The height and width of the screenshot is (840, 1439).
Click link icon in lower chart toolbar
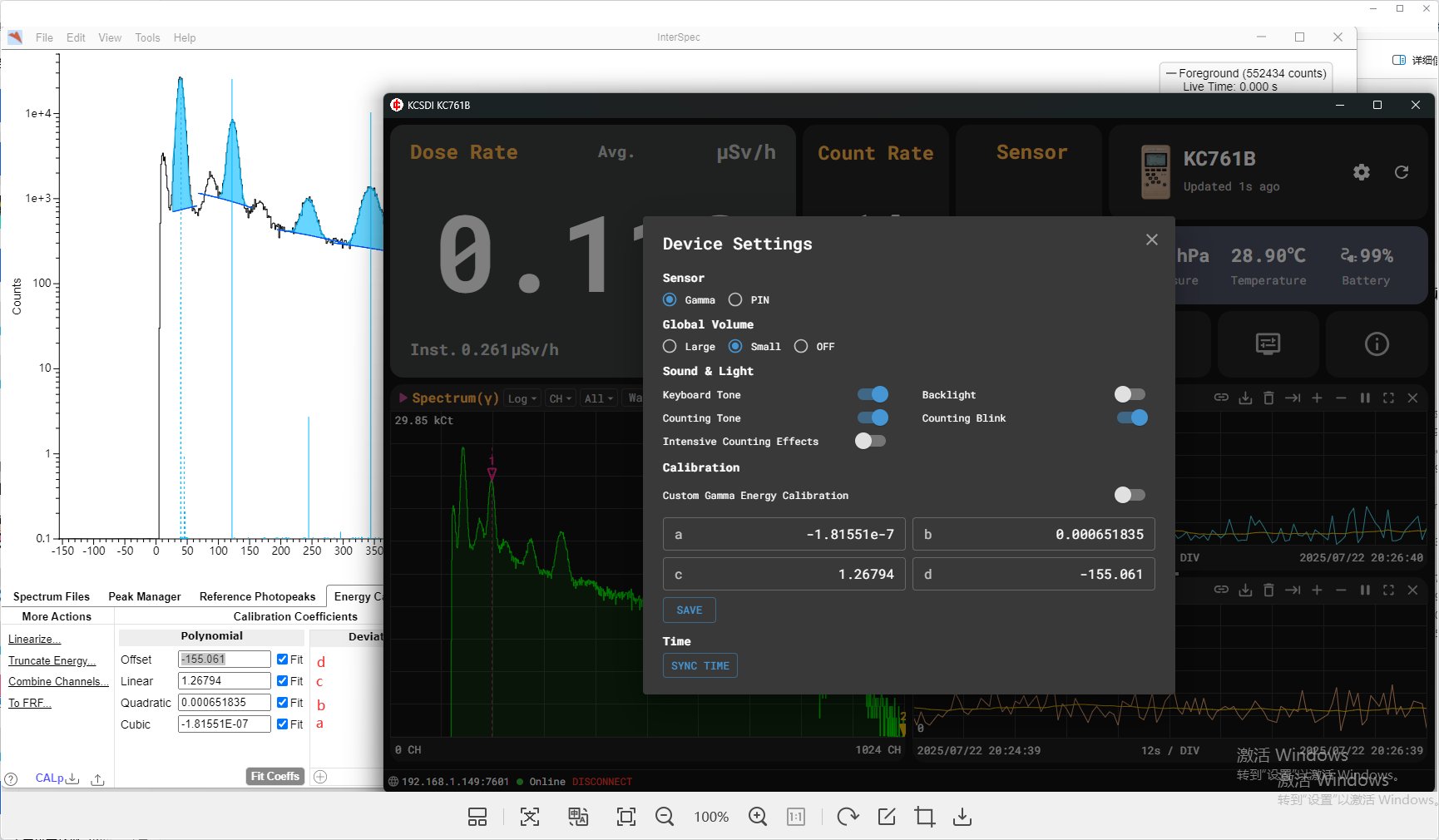[1221, 589]
